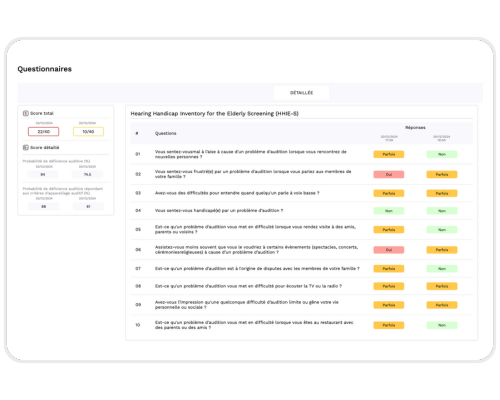This screenshot has height=400, width=500.
Task: Select first Parfois badge on question 01
Action: point(389,154)
